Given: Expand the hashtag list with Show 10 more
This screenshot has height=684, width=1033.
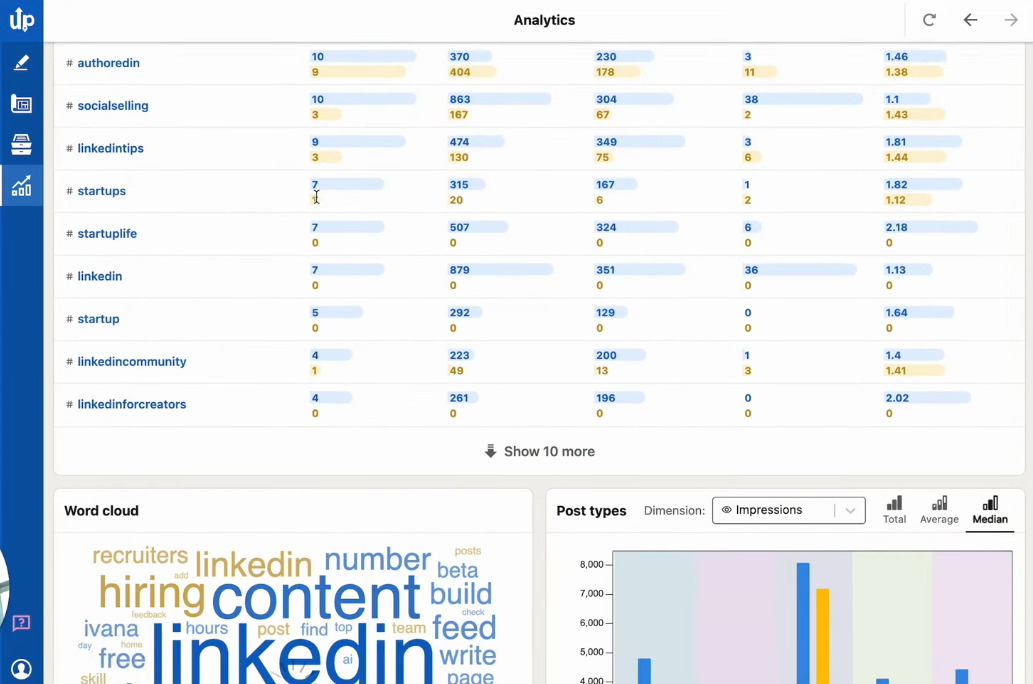Looking at the screenshot, I should pos(539,452).
